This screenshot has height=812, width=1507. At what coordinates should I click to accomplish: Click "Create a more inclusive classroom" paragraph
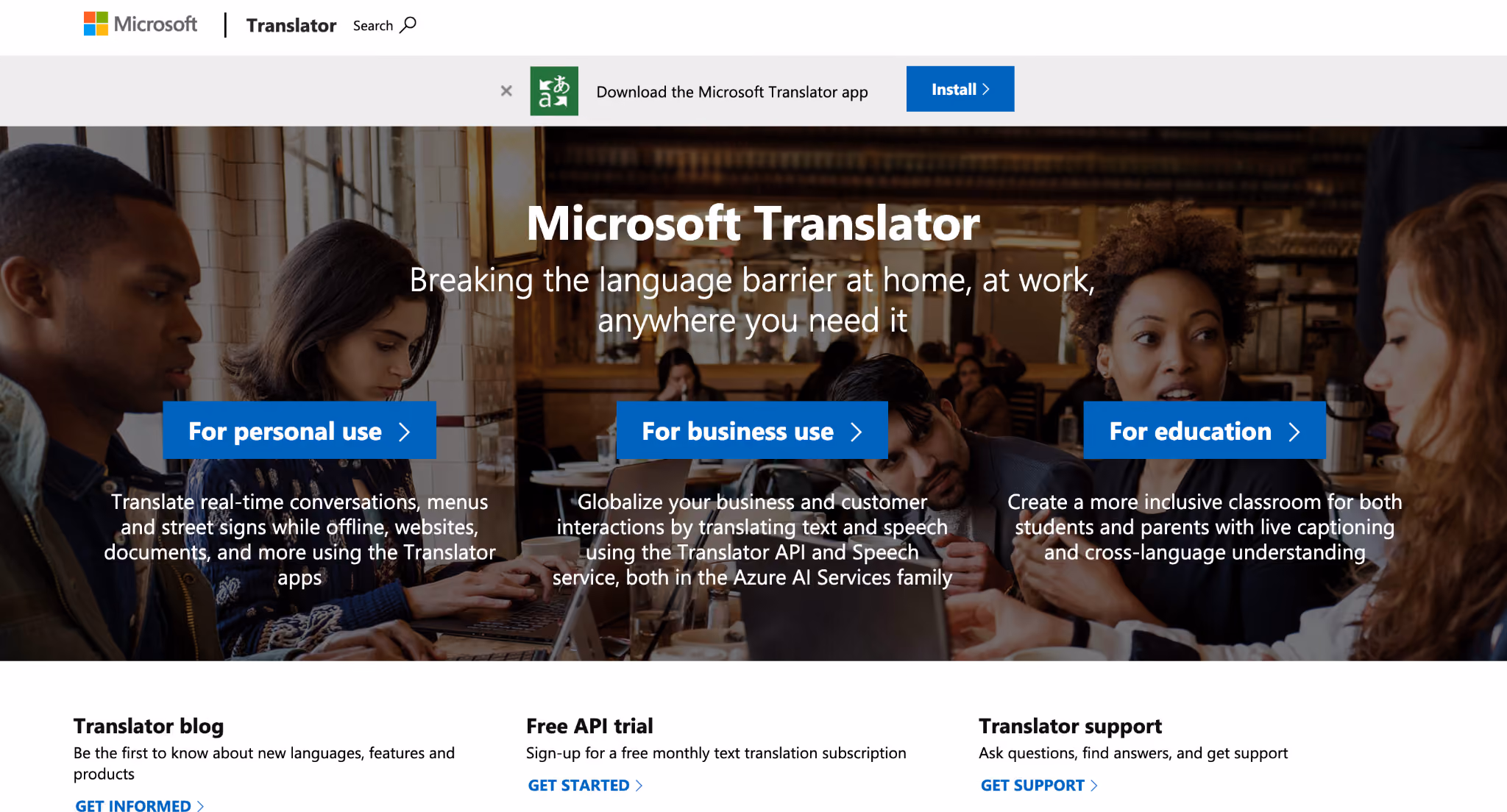(x=1205, y=527)
